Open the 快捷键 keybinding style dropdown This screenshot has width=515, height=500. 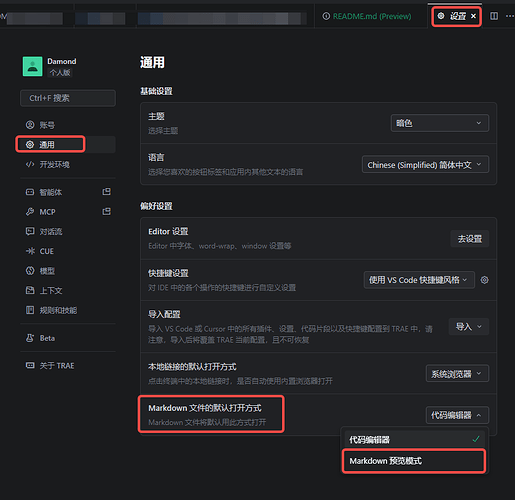click(x=419, y=280)
